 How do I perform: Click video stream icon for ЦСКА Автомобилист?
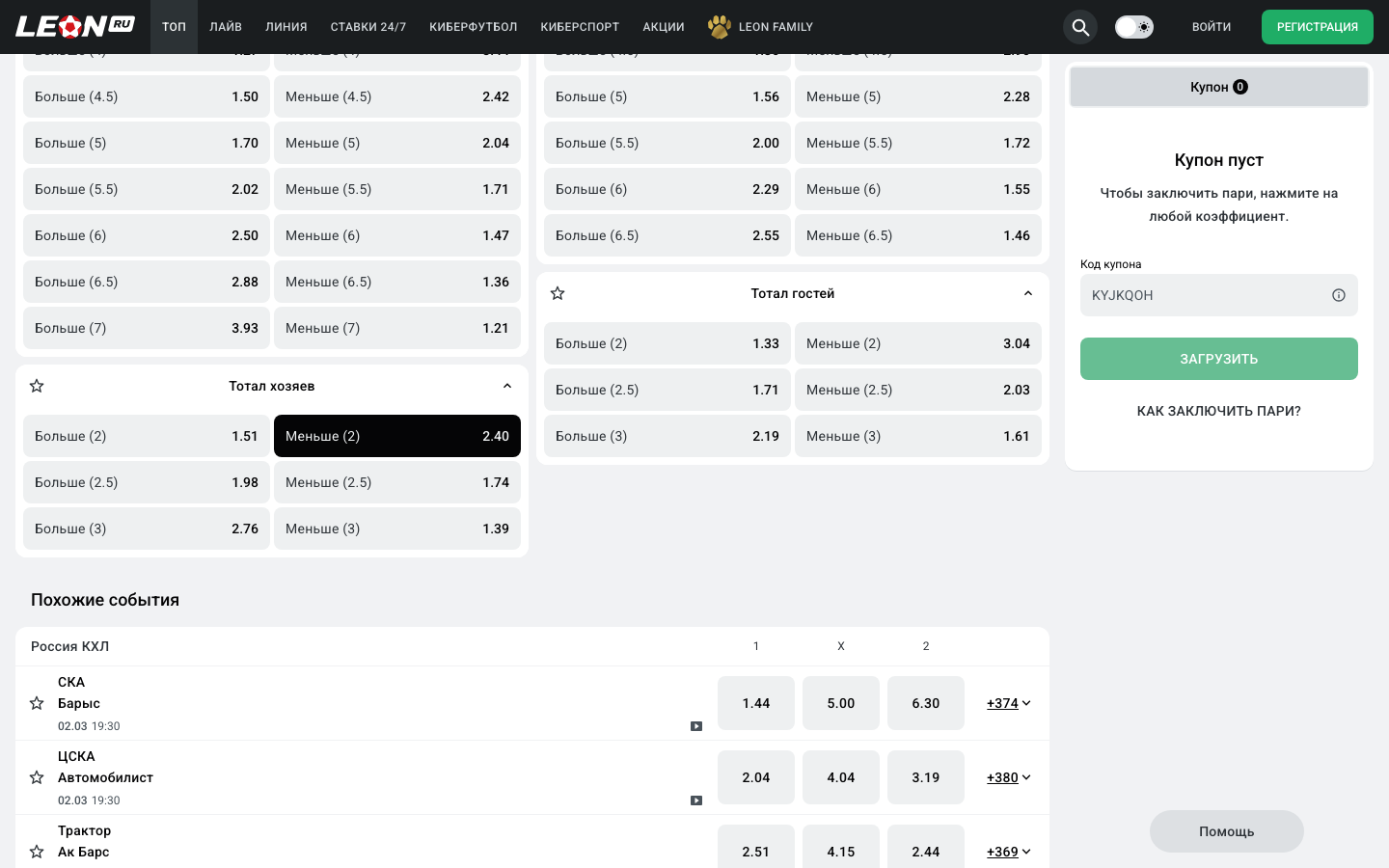pyautogui.click(x=696, y=800)
